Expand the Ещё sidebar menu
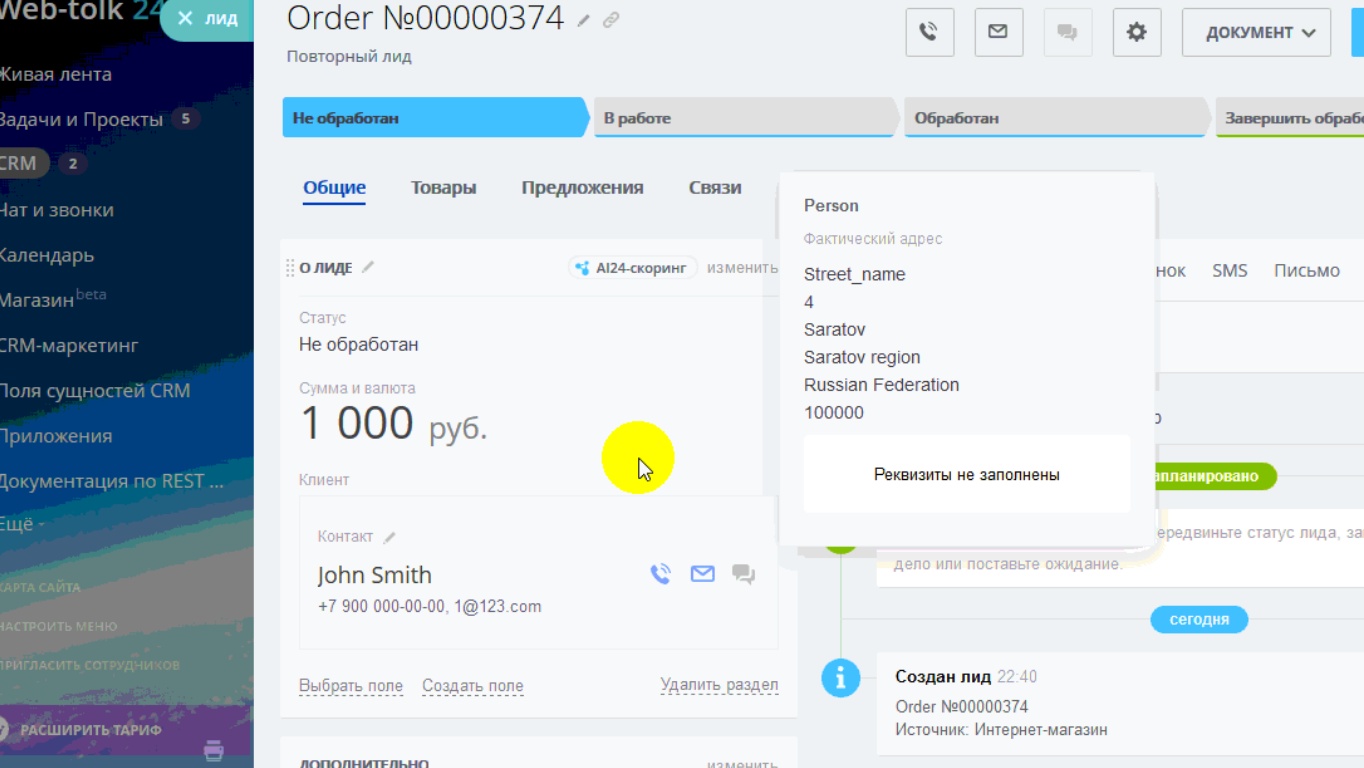1364x768 pixels. point(20,524)
